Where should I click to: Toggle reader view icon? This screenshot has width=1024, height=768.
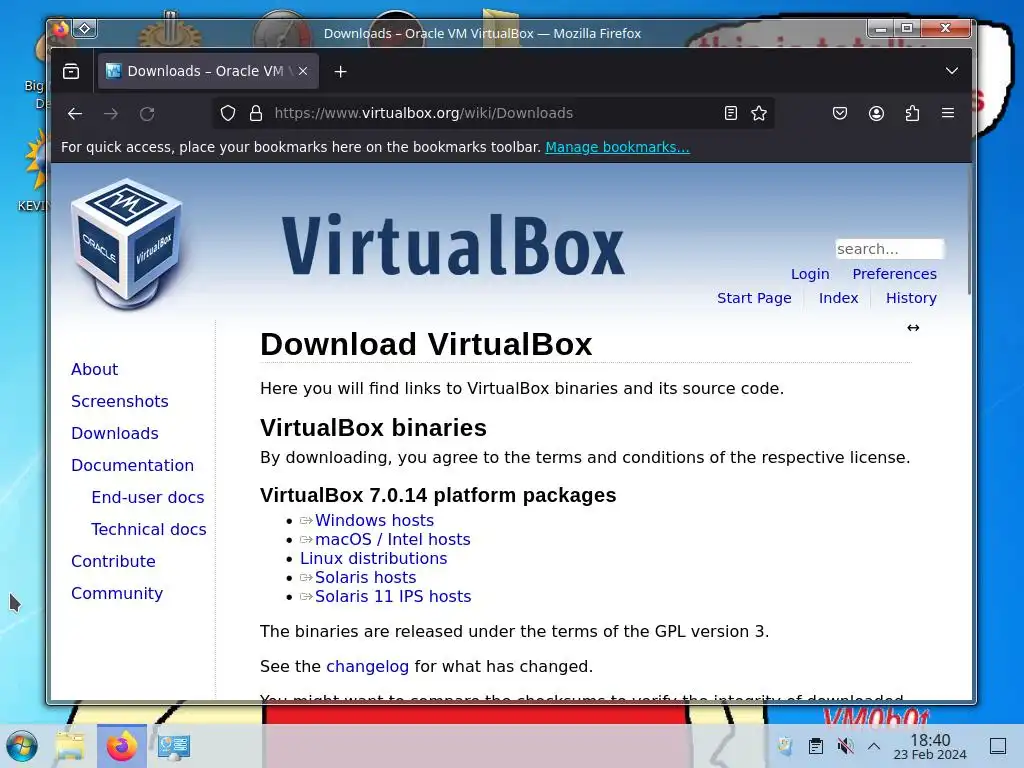[731, 113]
